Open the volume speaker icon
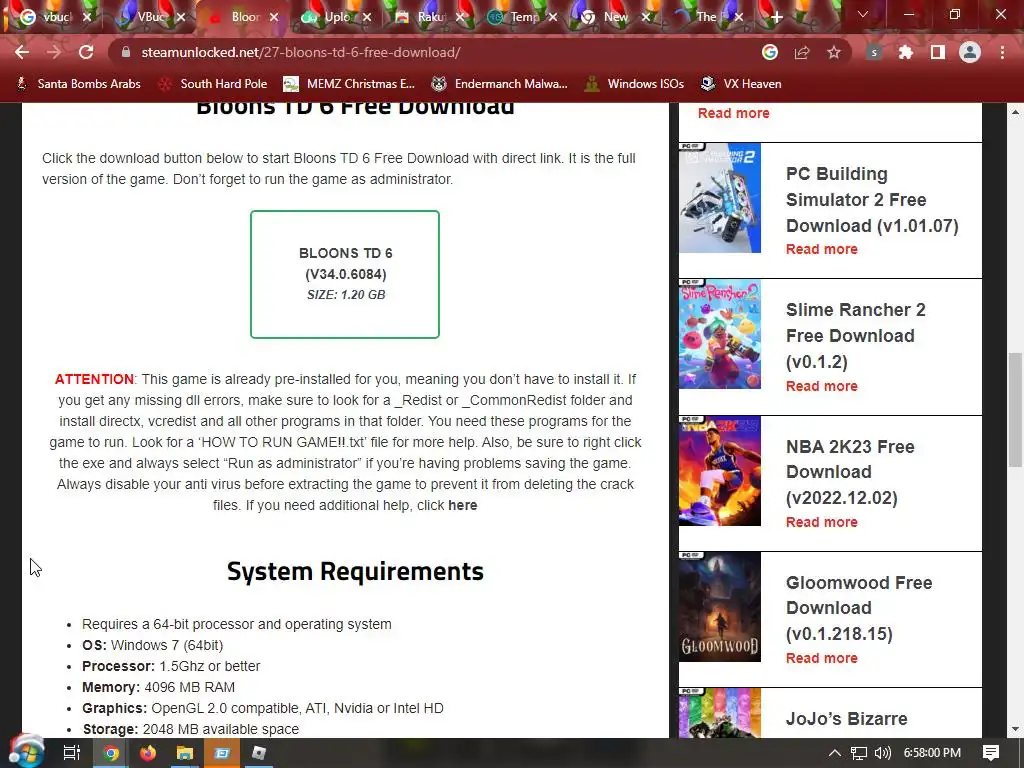This screenshot has height=768, width=1024. coord(882,753)
